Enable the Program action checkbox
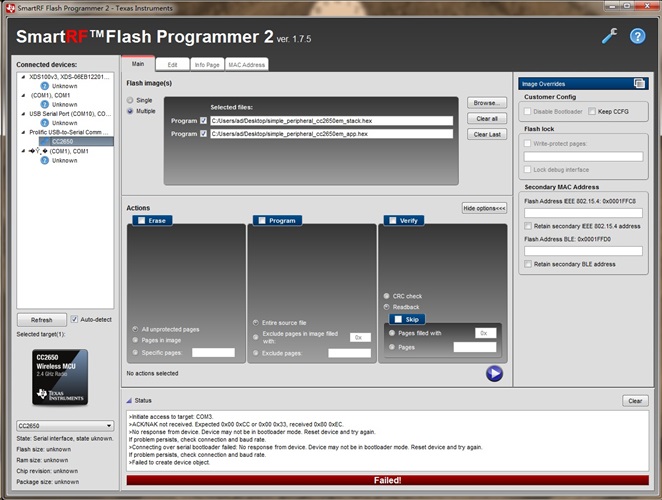Screen dimensions: 662x500 (262, 220)
